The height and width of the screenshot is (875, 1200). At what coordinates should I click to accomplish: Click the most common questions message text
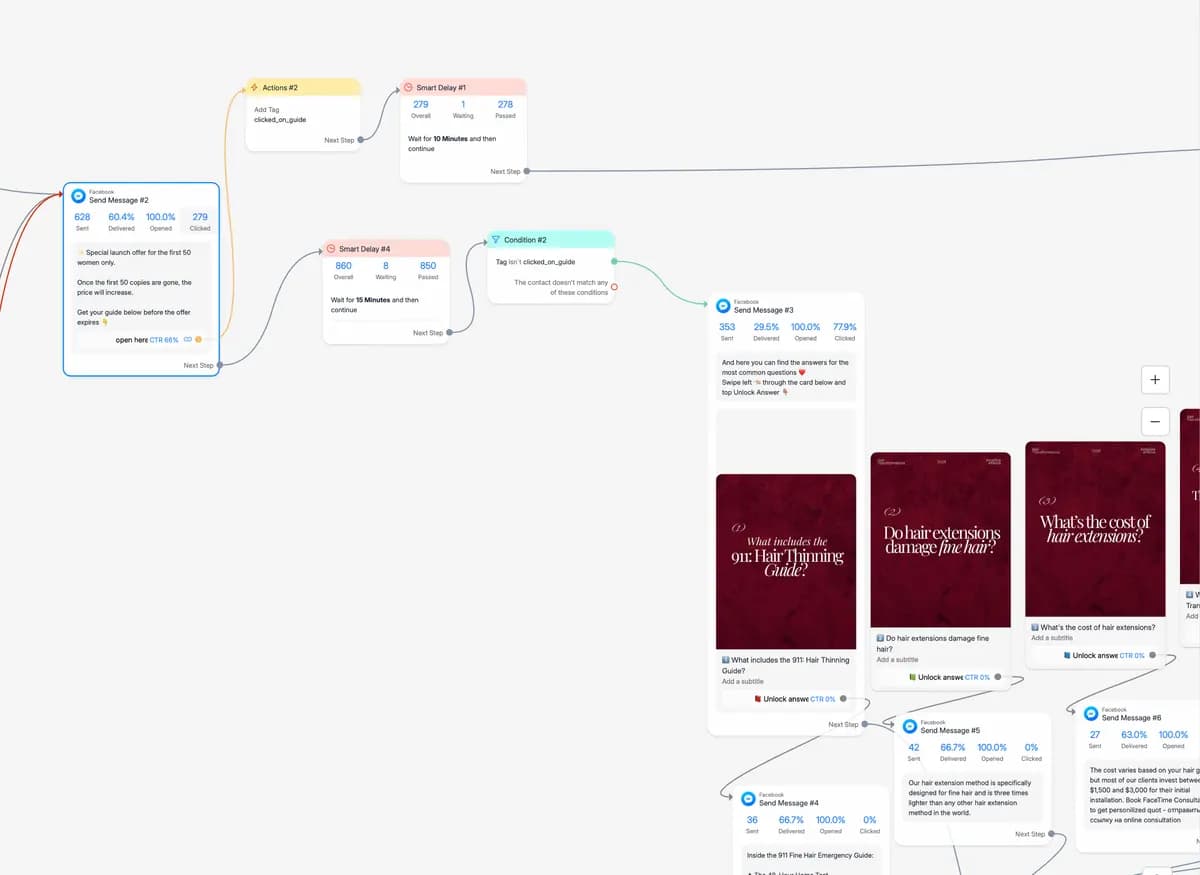point(785,377)
